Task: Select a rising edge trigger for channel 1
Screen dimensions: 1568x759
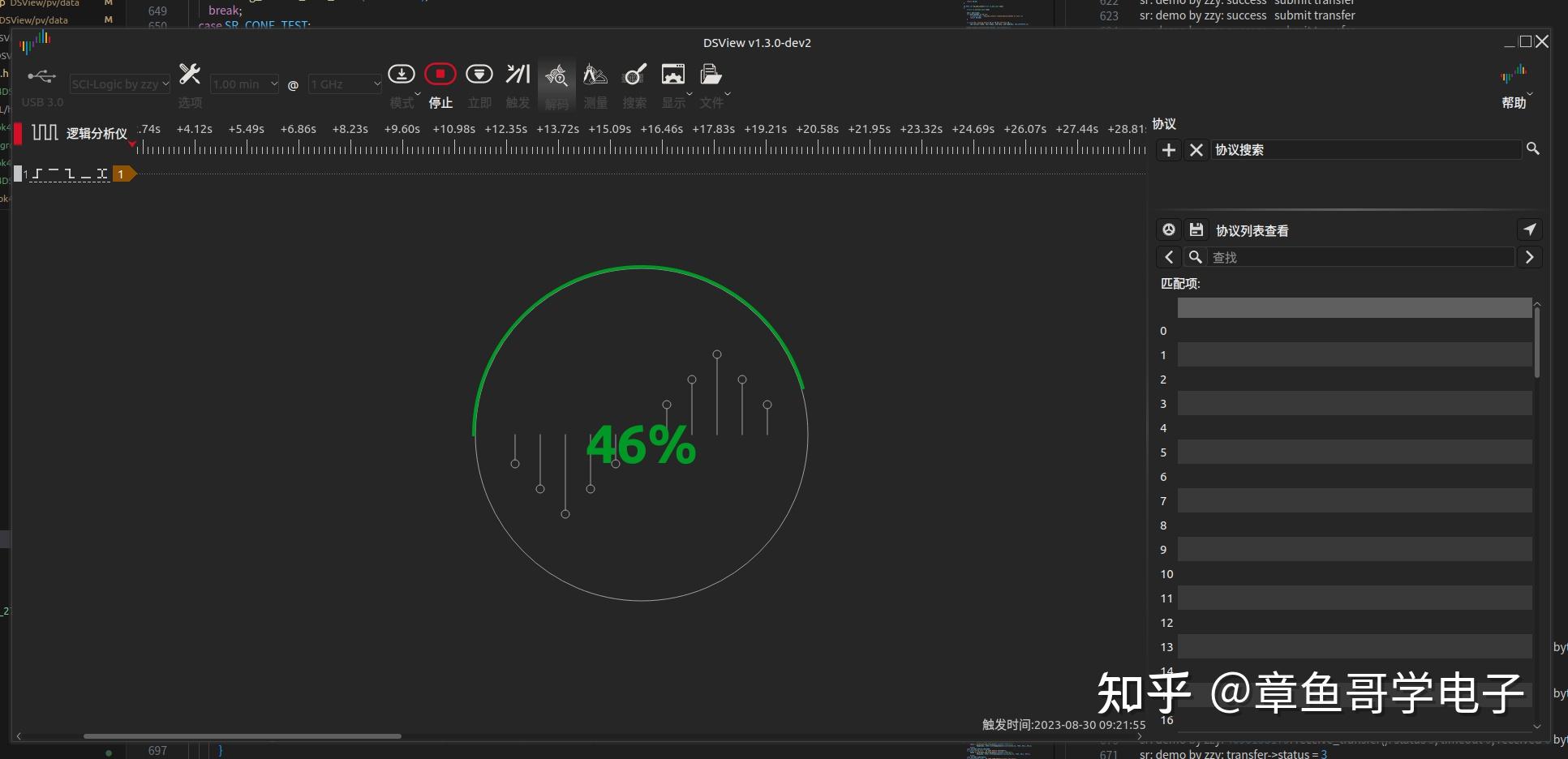Action: 37,173
